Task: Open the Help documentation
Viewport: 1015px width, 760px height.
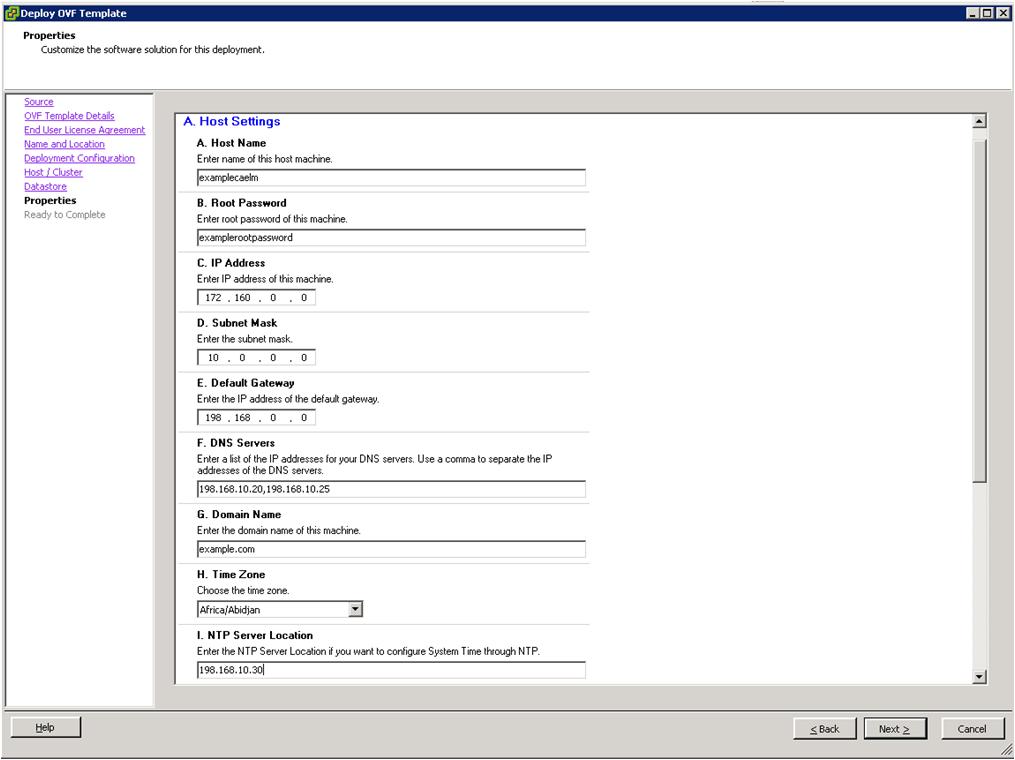Action: click(x=45, y=726)
